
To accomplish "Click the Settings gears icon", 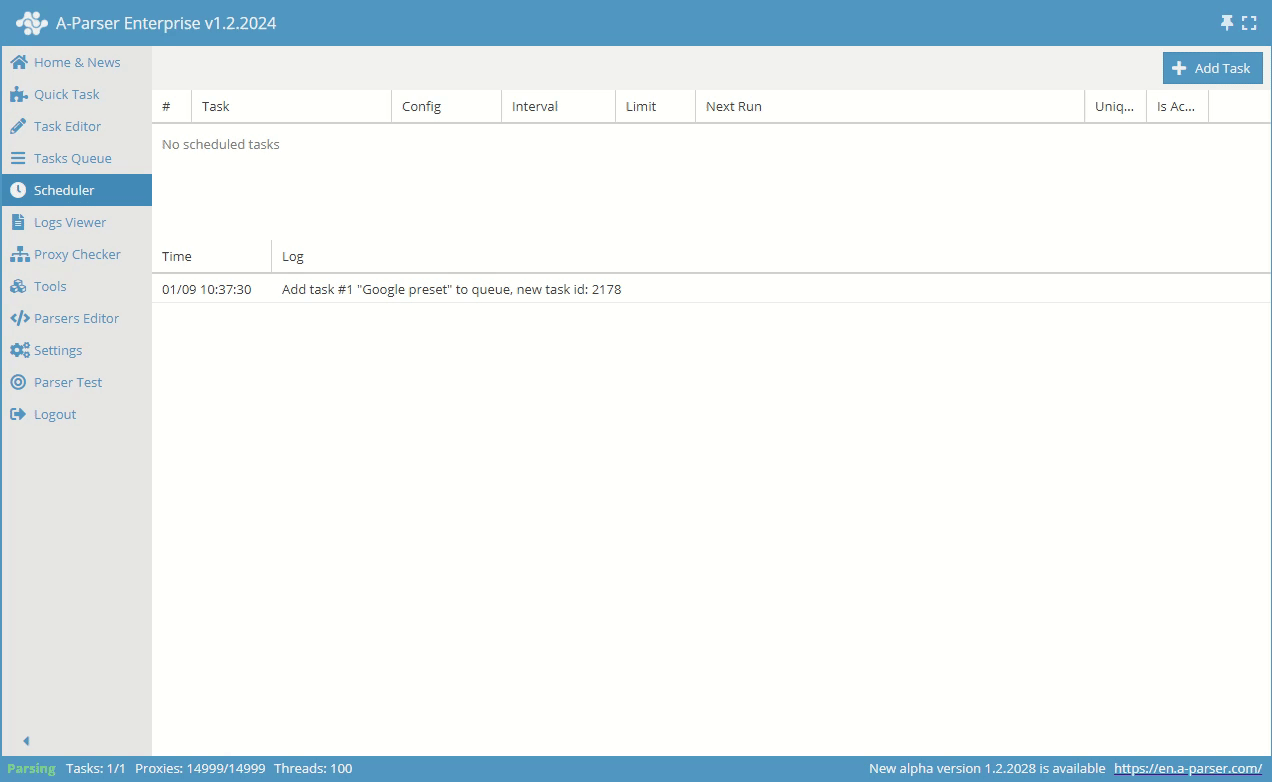I will click(x=18, y=350).
